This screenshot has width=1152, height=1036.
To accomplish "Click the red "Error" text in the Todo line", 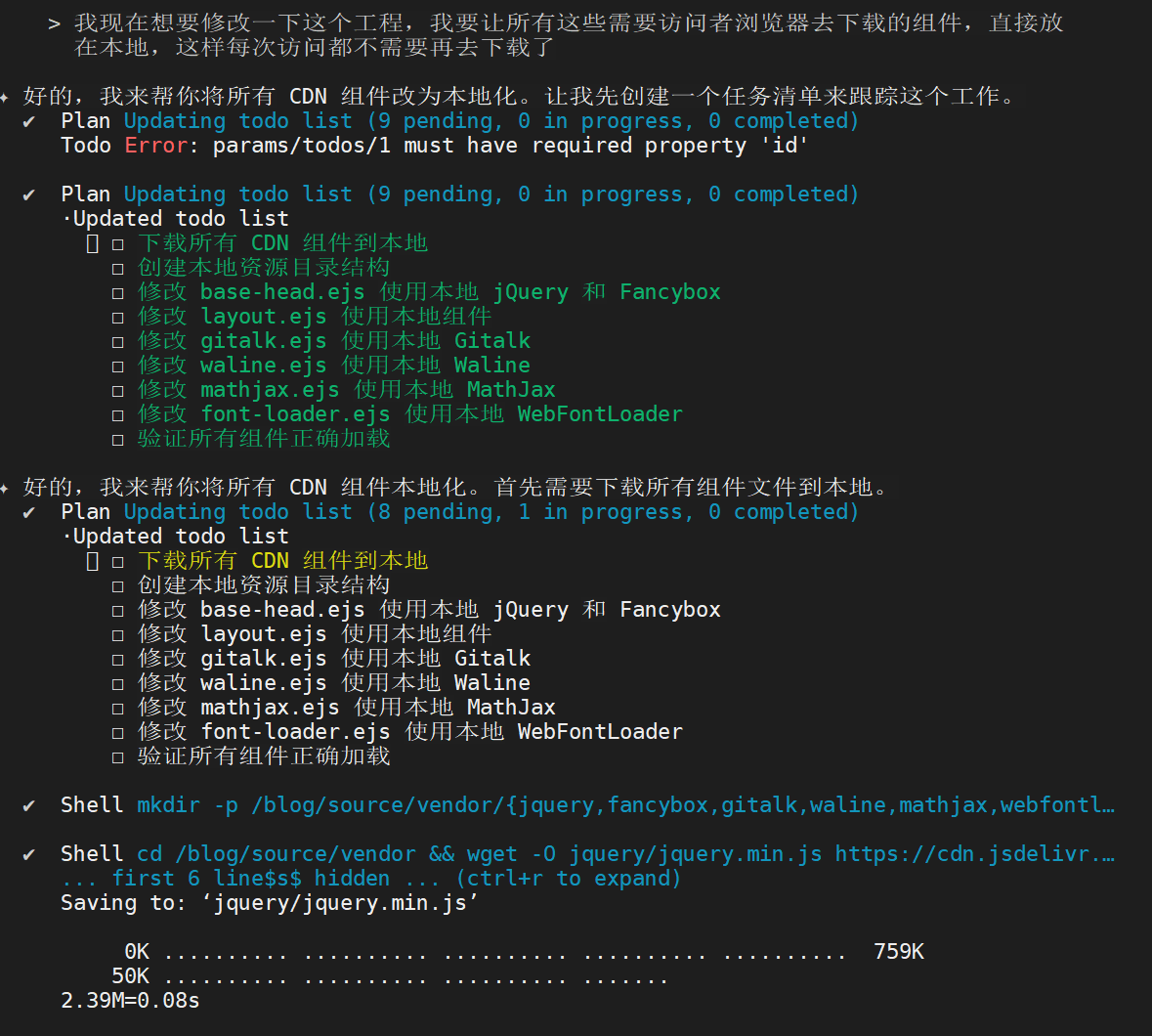I will click(155, 146).
